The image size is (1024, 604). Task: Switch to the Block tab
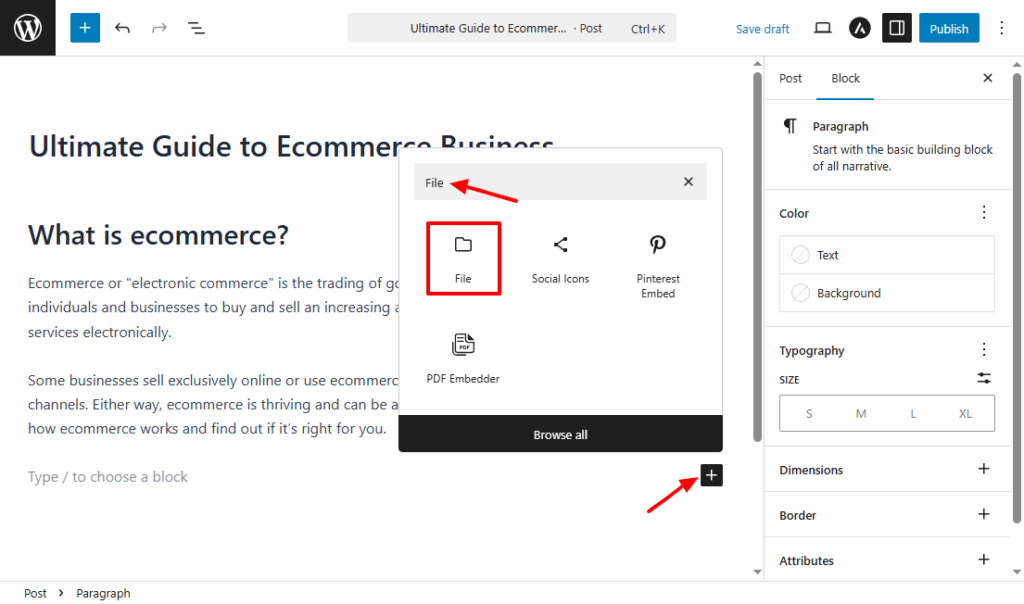(x=845, y=78)
